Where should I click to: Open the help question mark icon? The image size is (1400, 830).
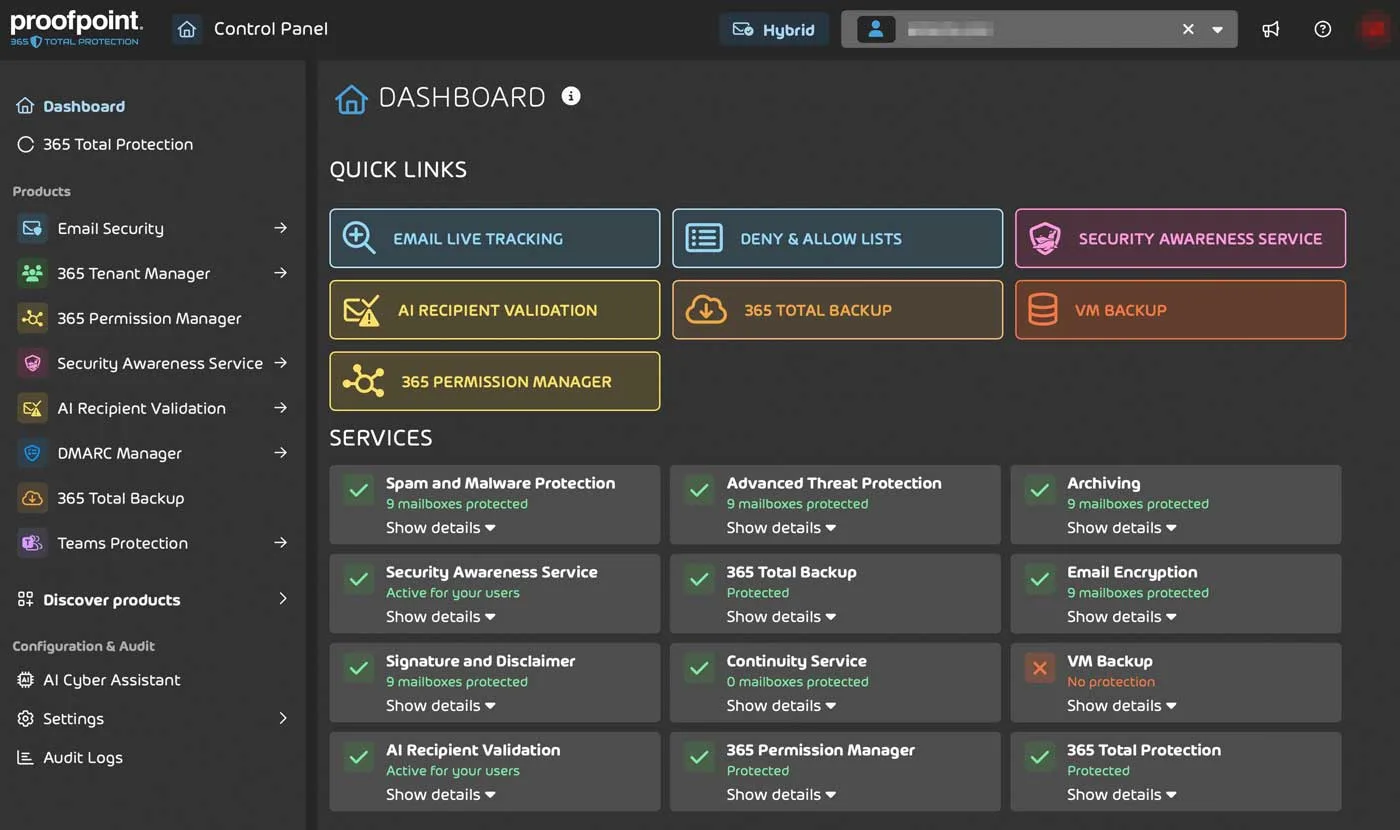(1322, 29)
